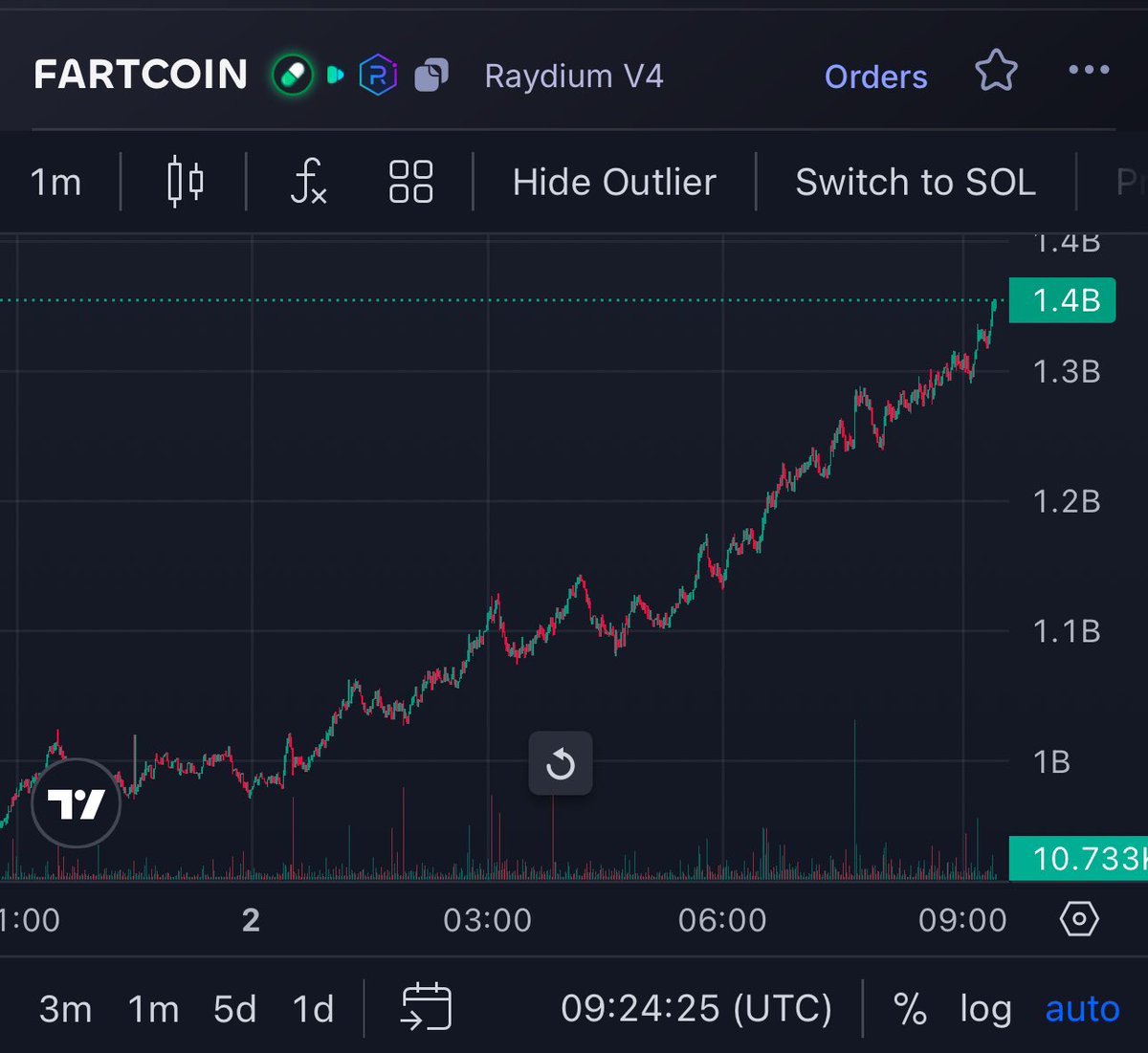Favorite FARTCOIN with the star button
The image size is (1148, 1053).
[996, 71]
